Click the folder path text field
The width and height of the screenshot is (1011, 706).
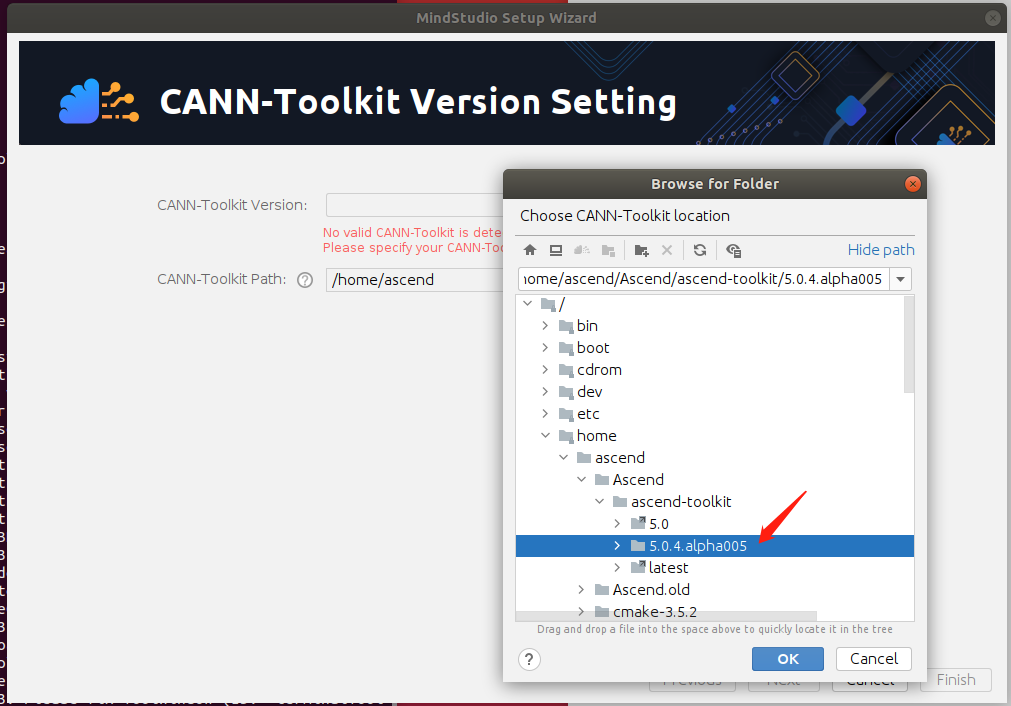[703, 279]
